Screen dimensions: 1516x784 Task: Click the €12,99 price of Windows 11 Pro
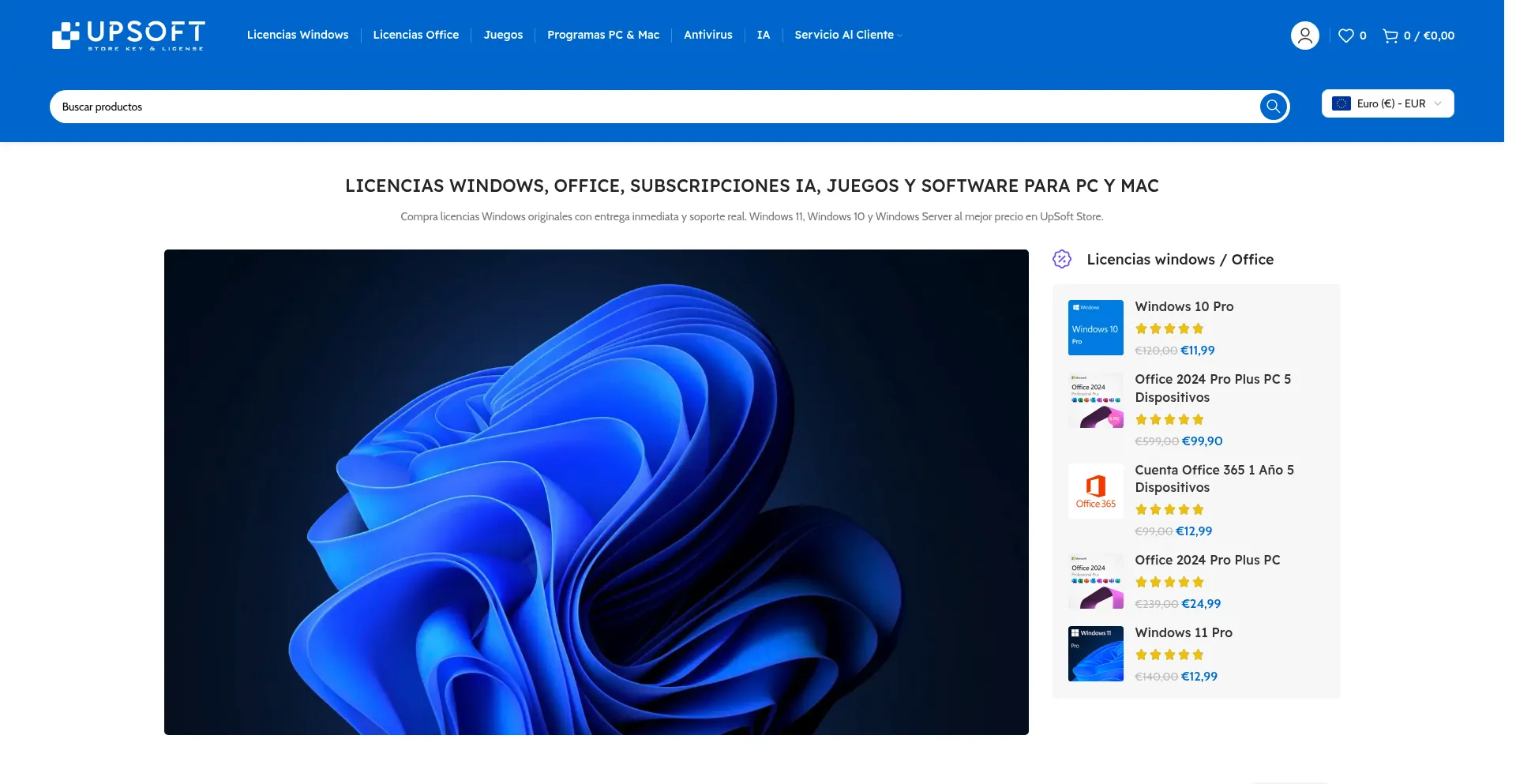[x=1199, y=677]
